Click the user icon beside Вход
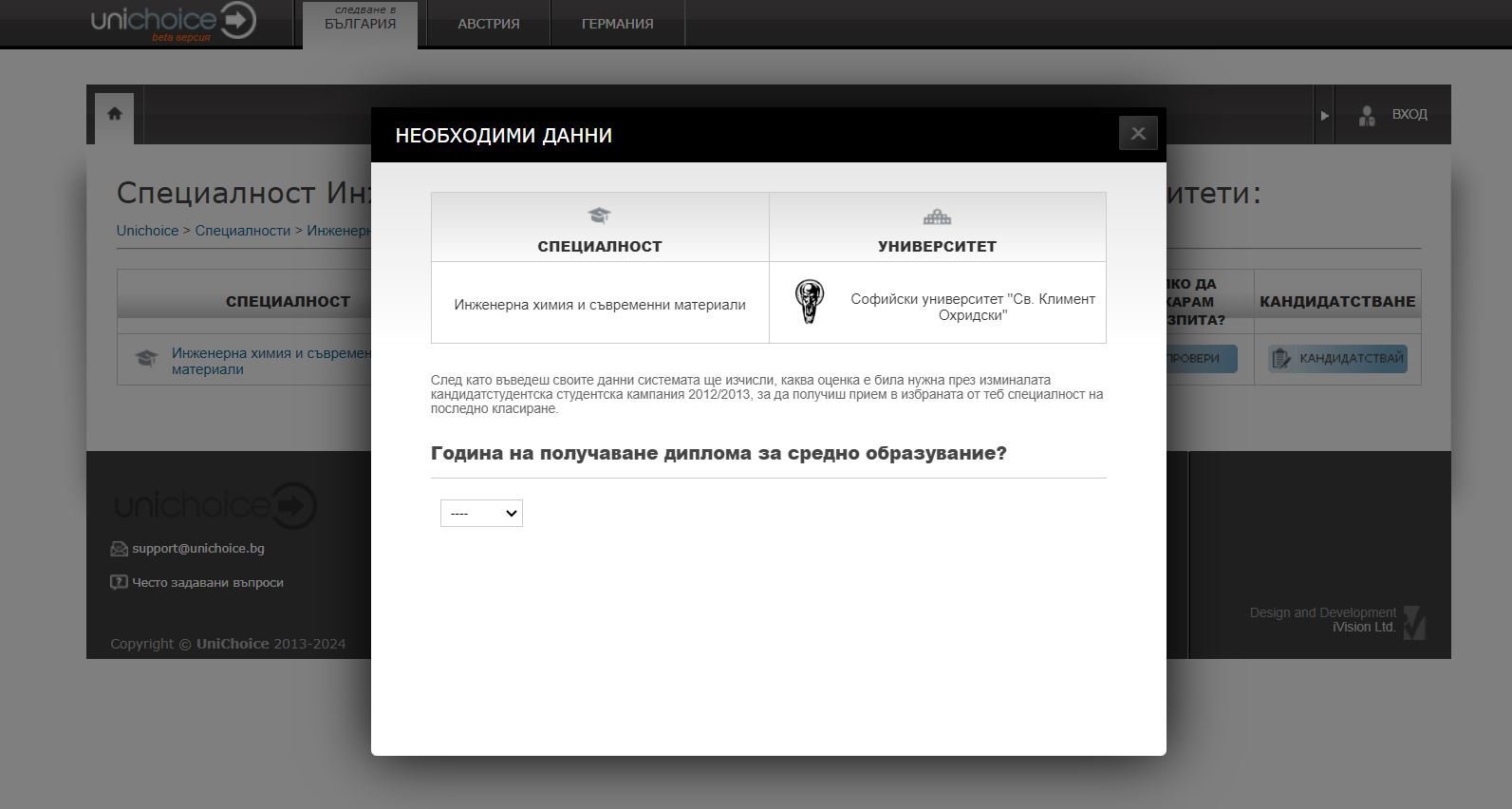This screenshot has height=809, width=1512. tap(1366, 115)
